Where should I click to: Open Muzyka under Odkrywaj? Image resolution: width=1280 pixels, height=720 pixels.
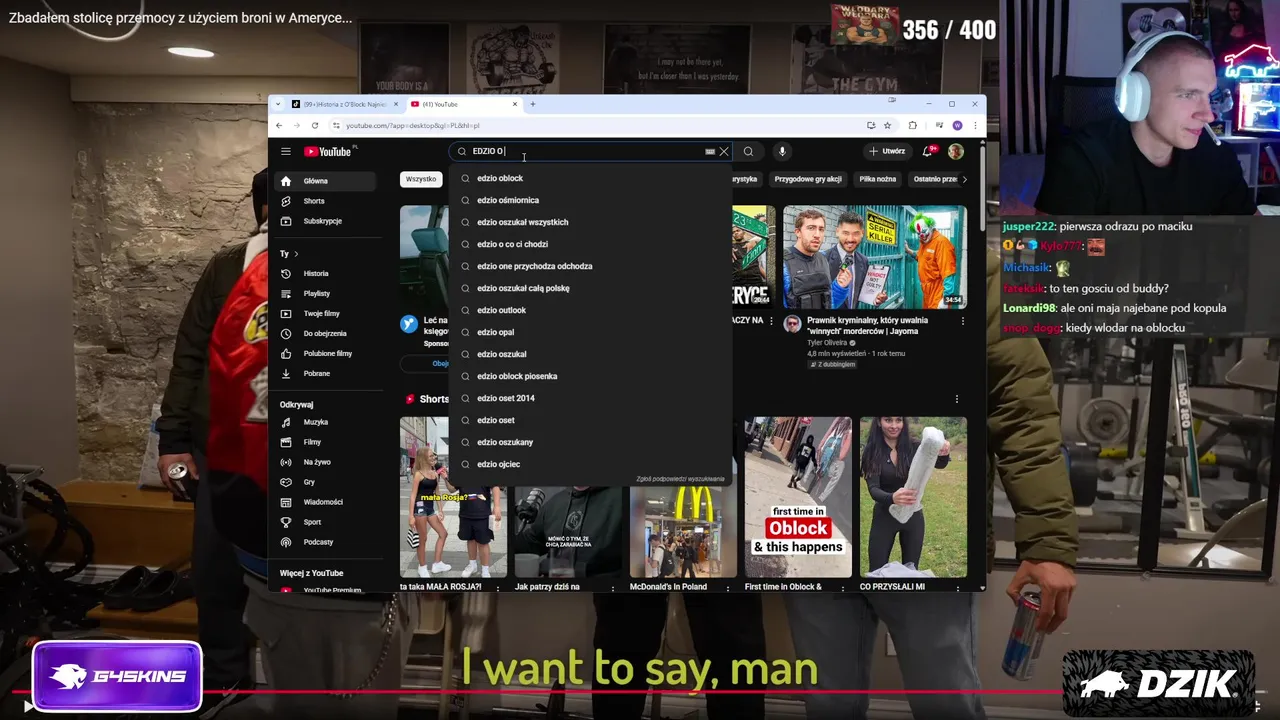(324, 422)
